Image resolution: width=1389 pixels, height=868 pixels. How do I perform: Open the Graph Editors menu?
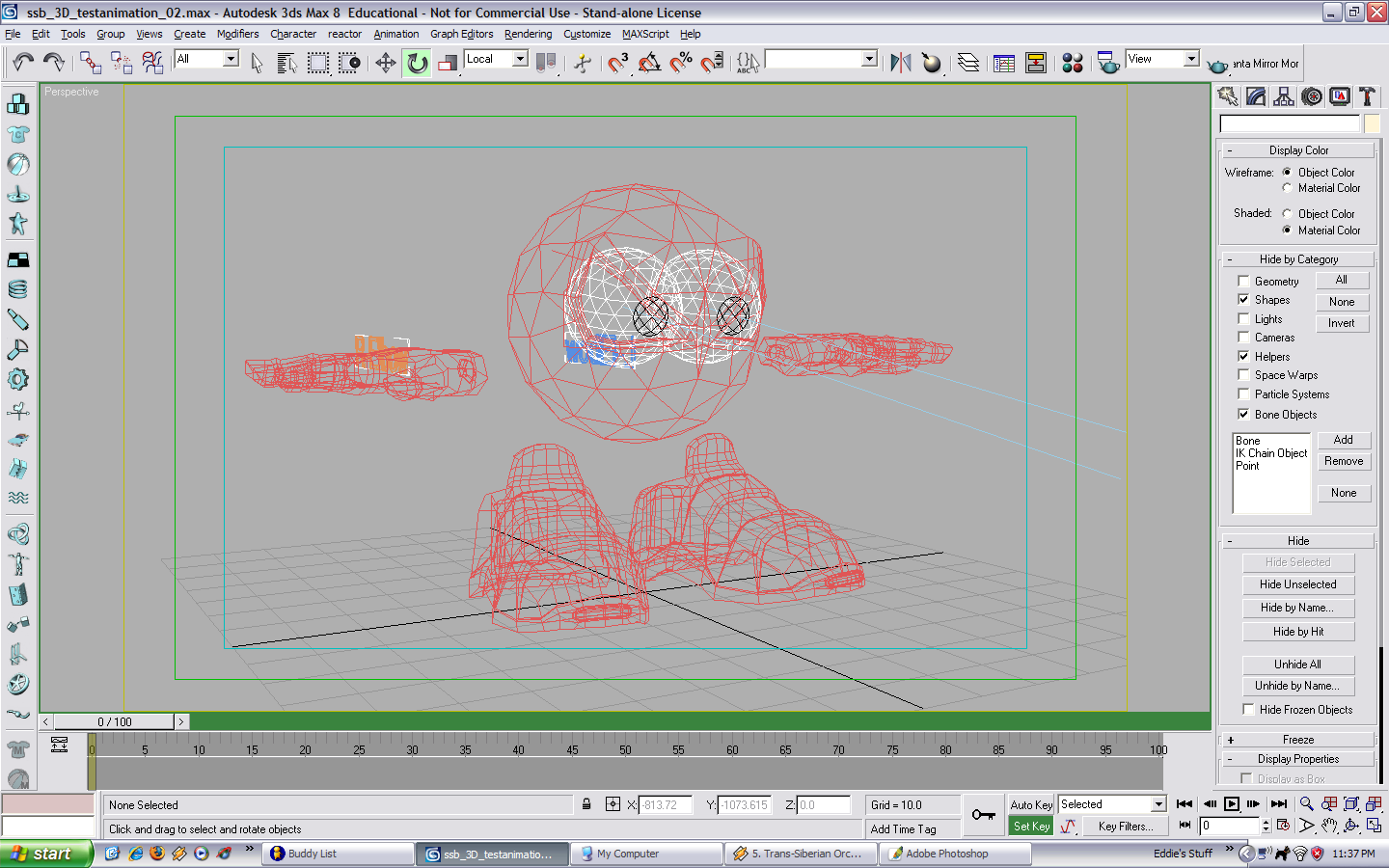[x=461, y=34]
